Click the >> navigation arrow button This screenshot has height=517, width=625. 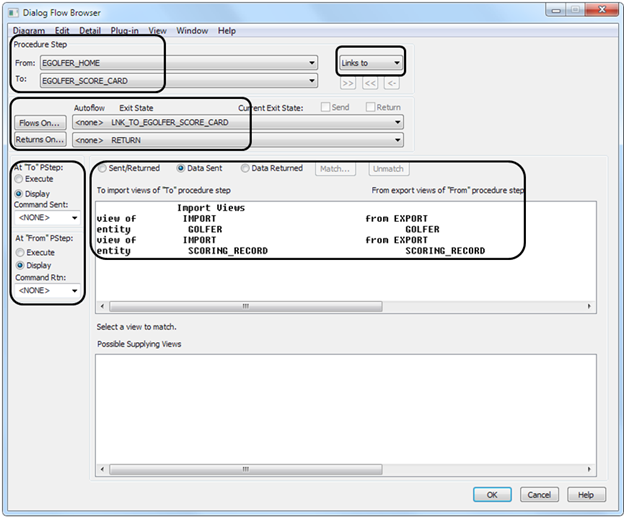(347, 84)
